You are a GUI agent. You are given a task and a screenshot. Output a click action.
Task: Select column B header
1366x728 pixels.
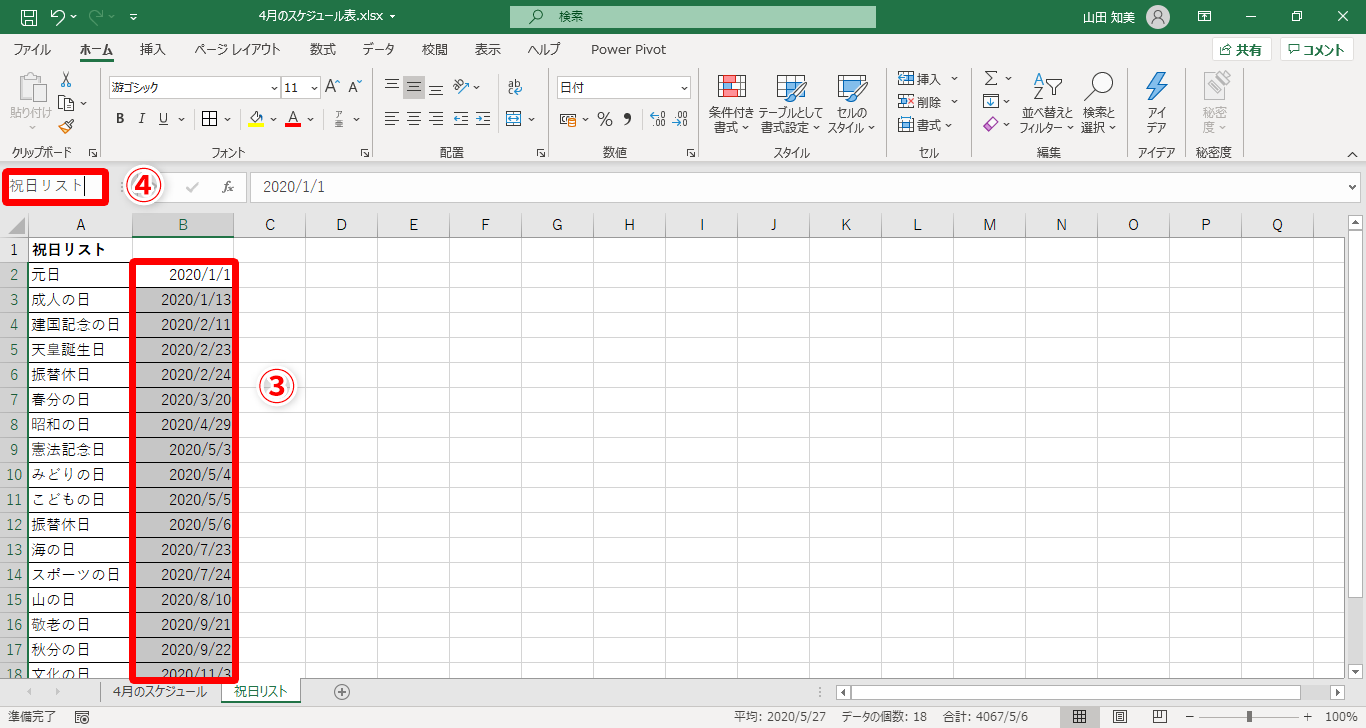(183, 225)
